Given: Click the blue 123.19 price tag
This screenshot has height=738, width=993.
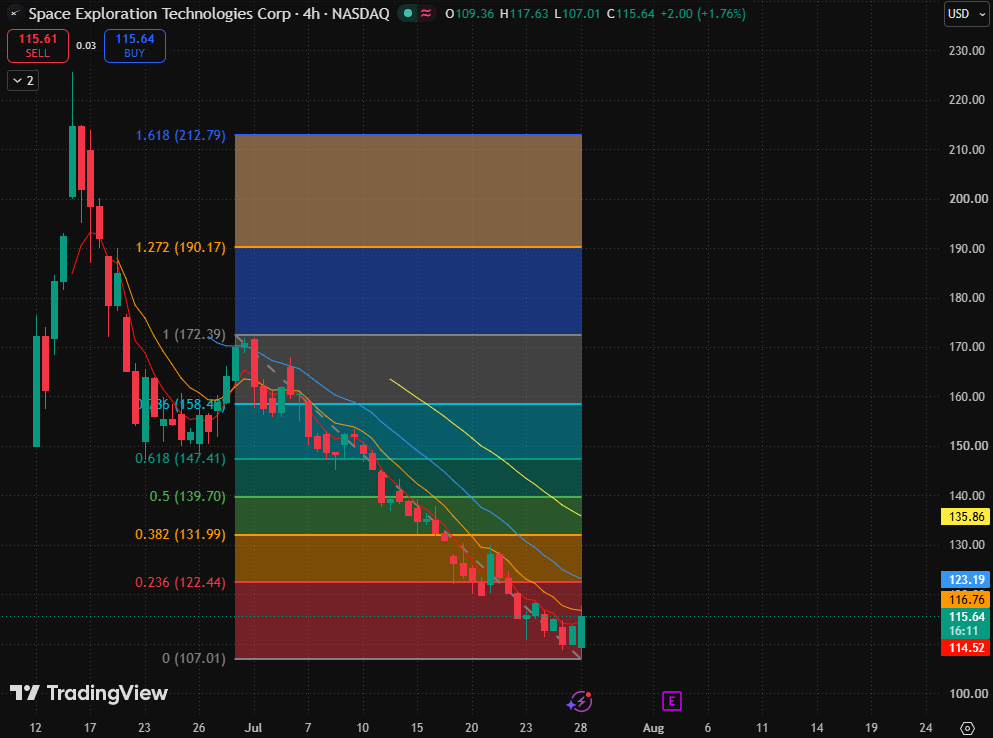Looking at the screenshot, I should [966, 579].
